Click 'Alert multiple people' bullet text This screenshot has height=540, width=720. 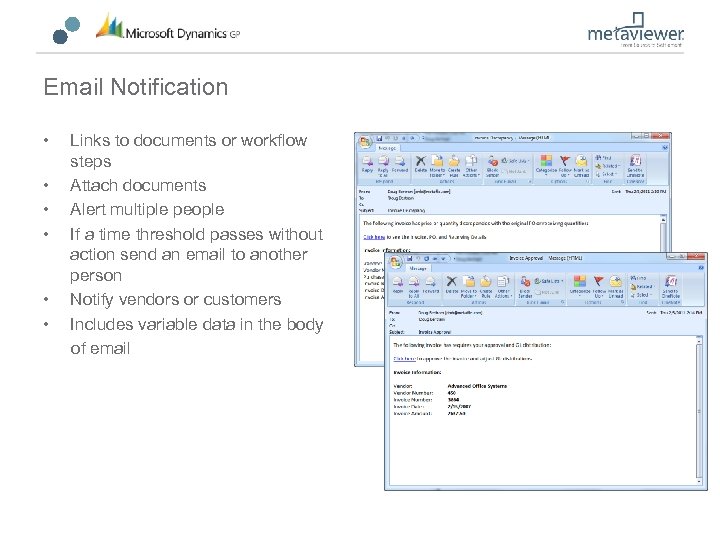147,209
